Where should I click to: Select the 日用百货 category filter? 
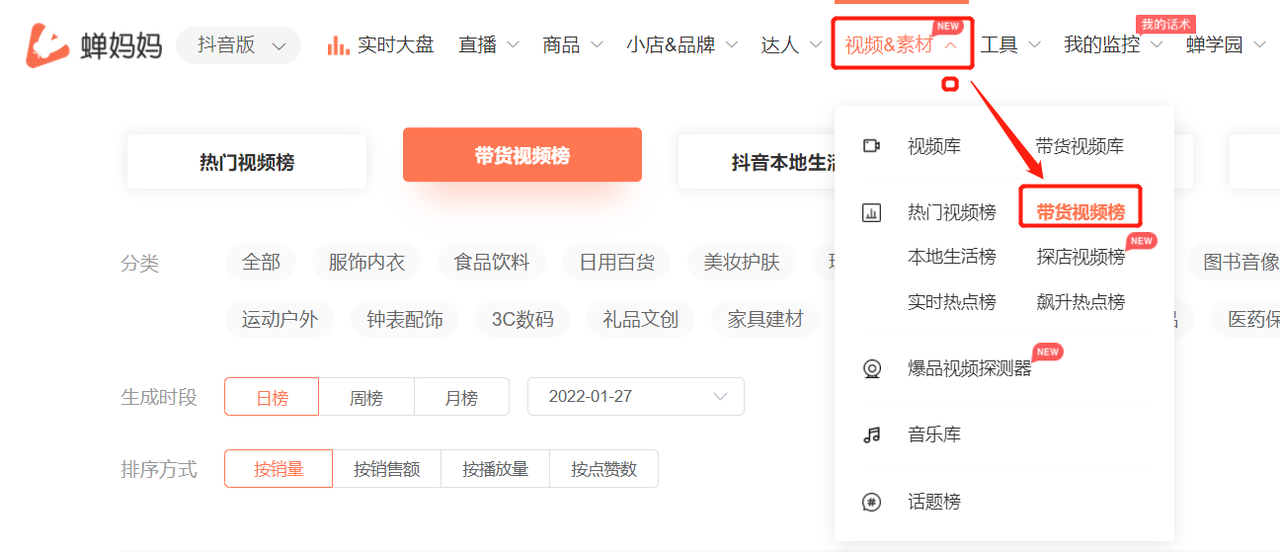[x=617, y=262]
